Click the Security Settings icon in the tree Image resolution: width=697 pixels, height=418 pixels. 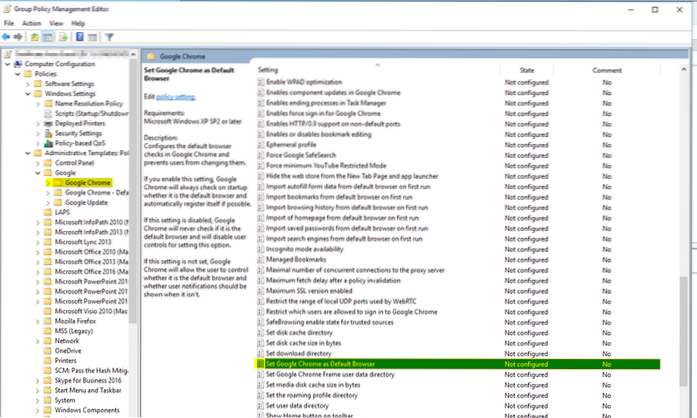48,132
